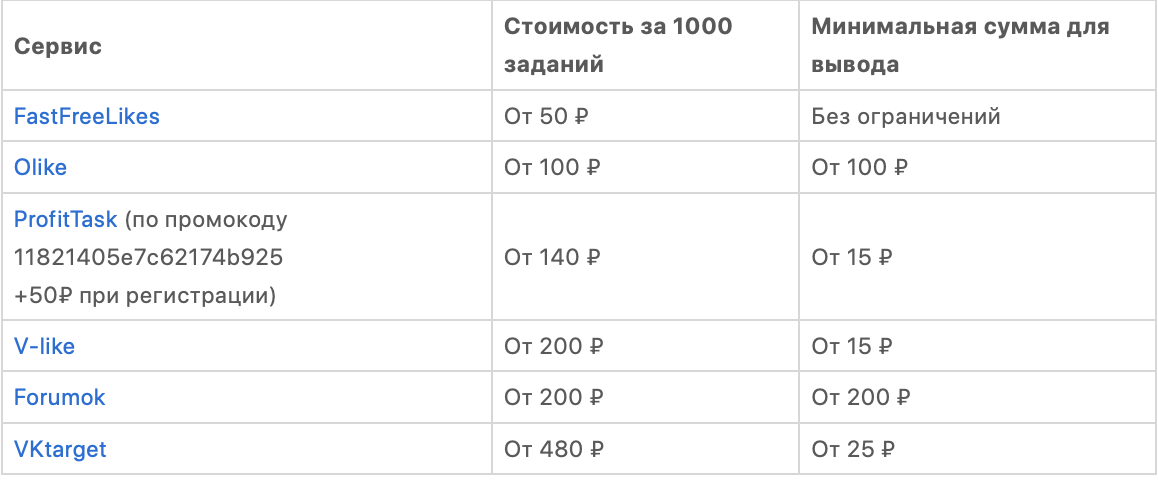Follow the ProfitTask link
Image resolution: width=1158 pixels, height=482 pixels.
[66, 219]
